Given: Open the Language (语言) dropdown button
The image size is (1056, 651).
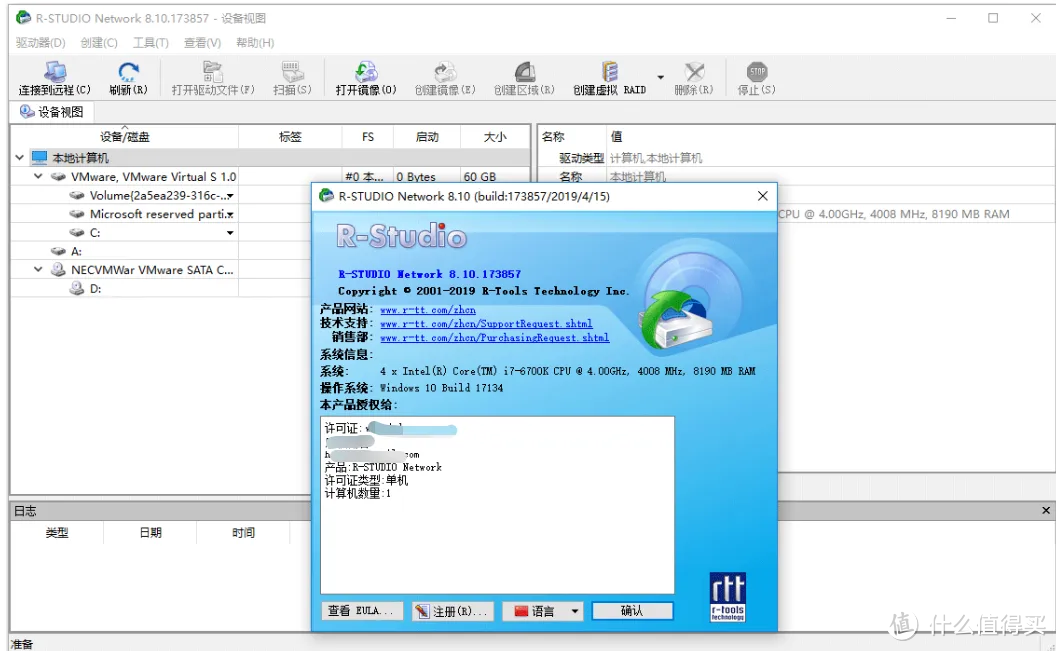Looking at the screenshot, I should coord(543,611).
